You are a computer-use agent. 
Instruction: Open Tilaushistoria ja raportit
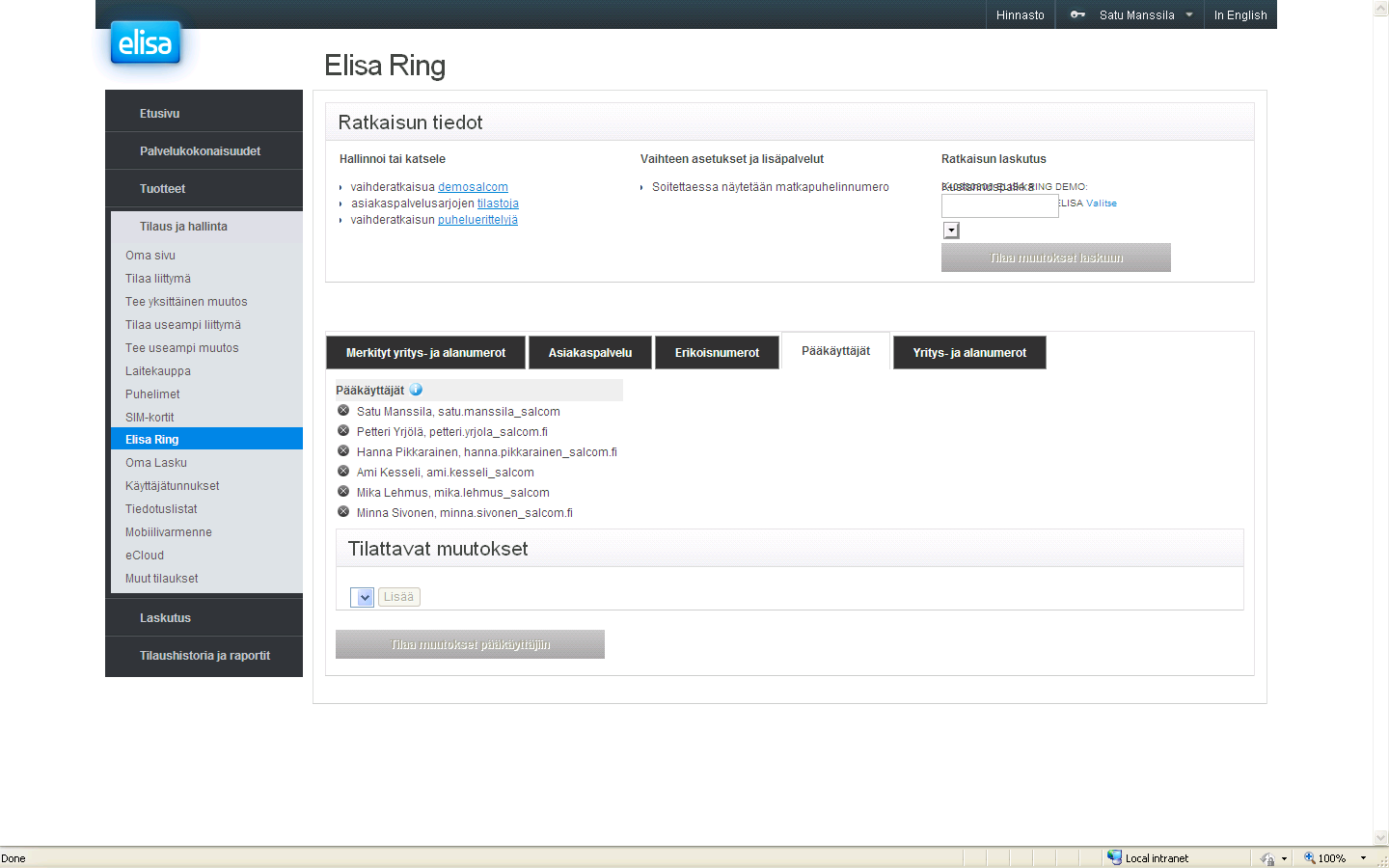[x=204, y=655]
